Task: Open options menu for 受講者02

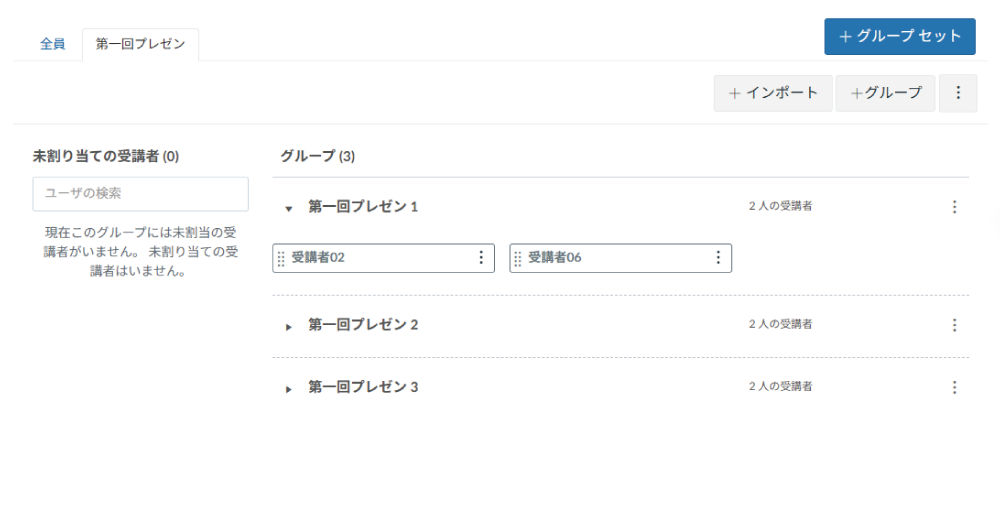Action: tap(481, 258)
